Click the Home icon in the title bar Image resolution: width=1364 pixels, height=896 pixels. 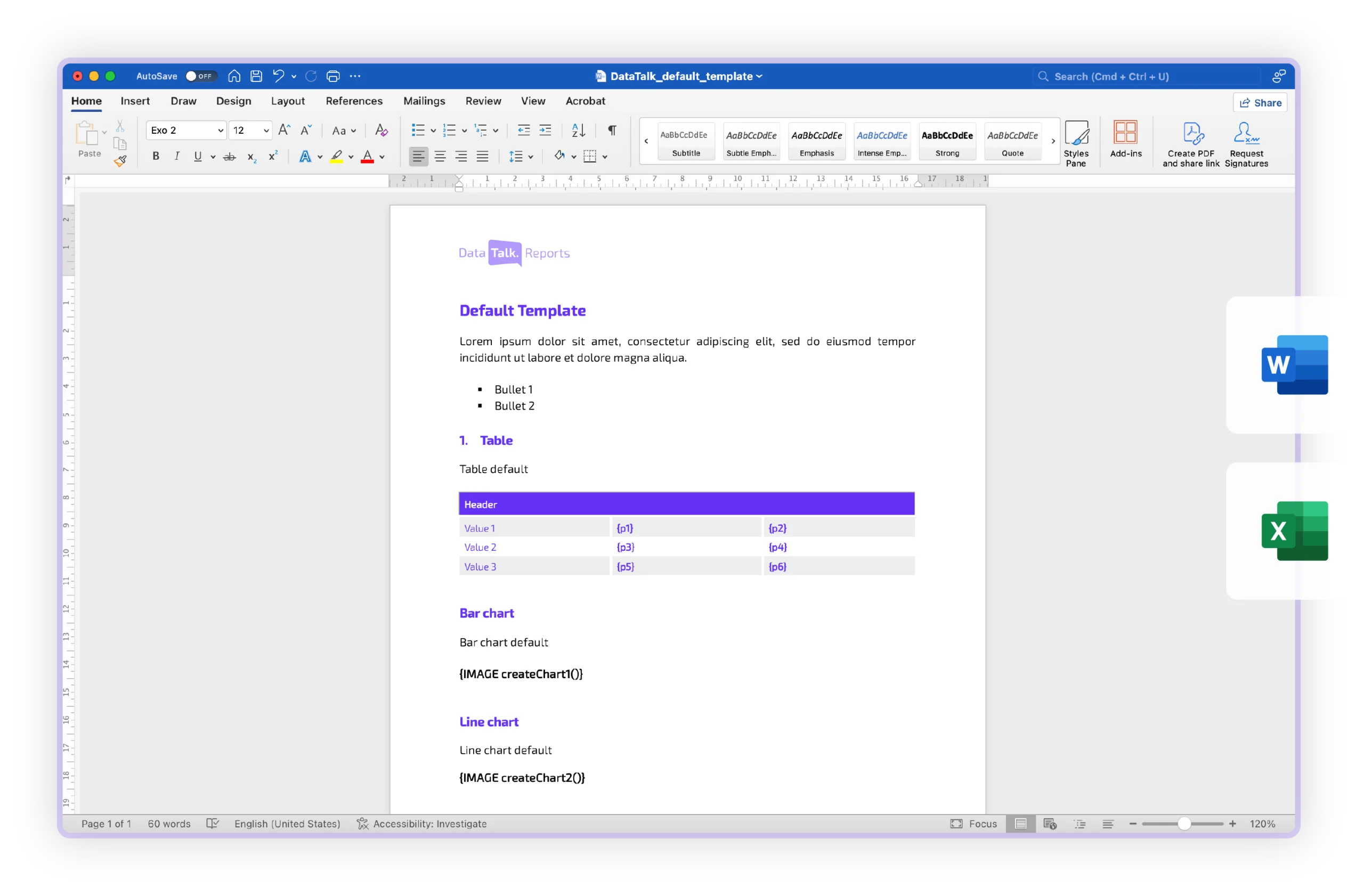pyautogui.click(x=234, y=76)
